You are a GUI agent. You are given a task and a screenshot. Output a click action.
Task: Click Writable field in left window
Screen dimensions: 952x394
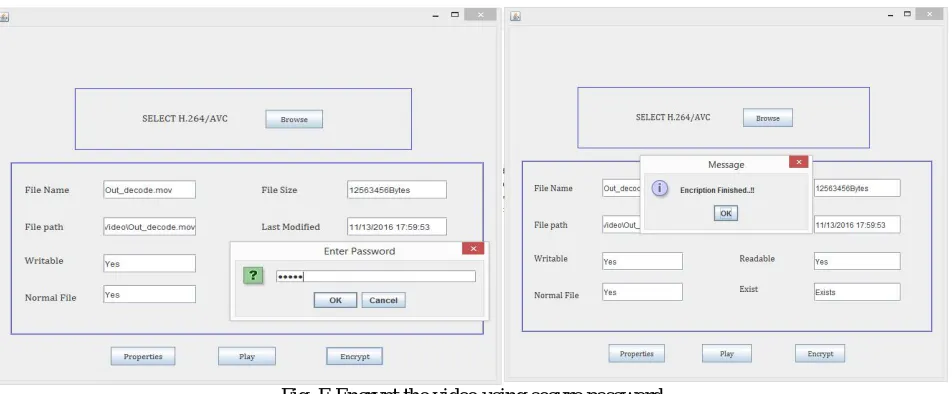pyautogui.click(x=149, y=263)
